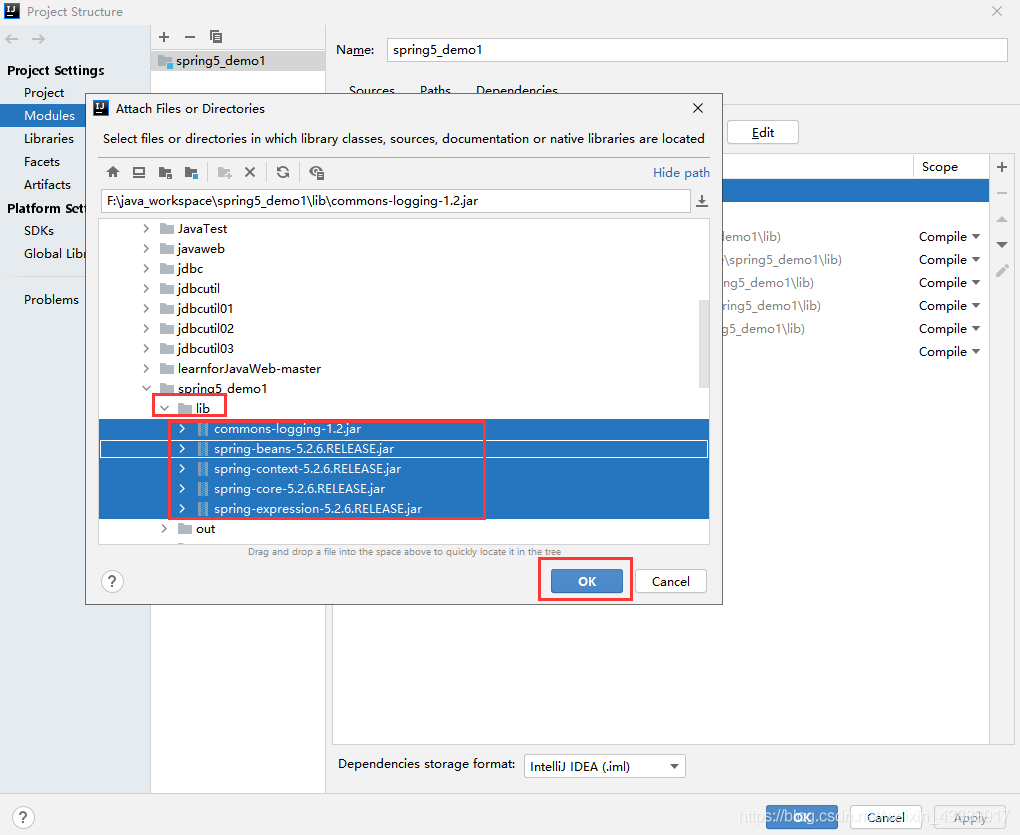Click the help question mark in Attach Files dialog

[x=112, y=581]
